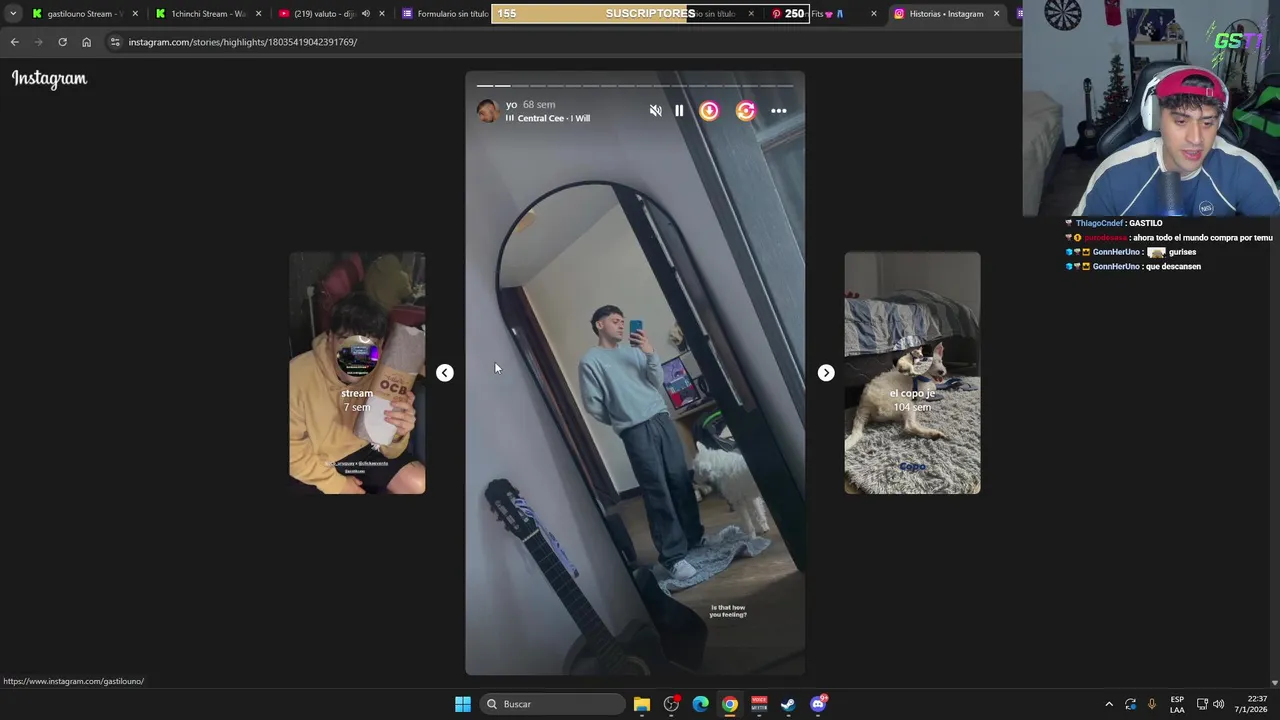The width and height of the screenshot is (1280, 720).
Task: Close the 'Historias • Instagram' tab
Action: [996, 14]
